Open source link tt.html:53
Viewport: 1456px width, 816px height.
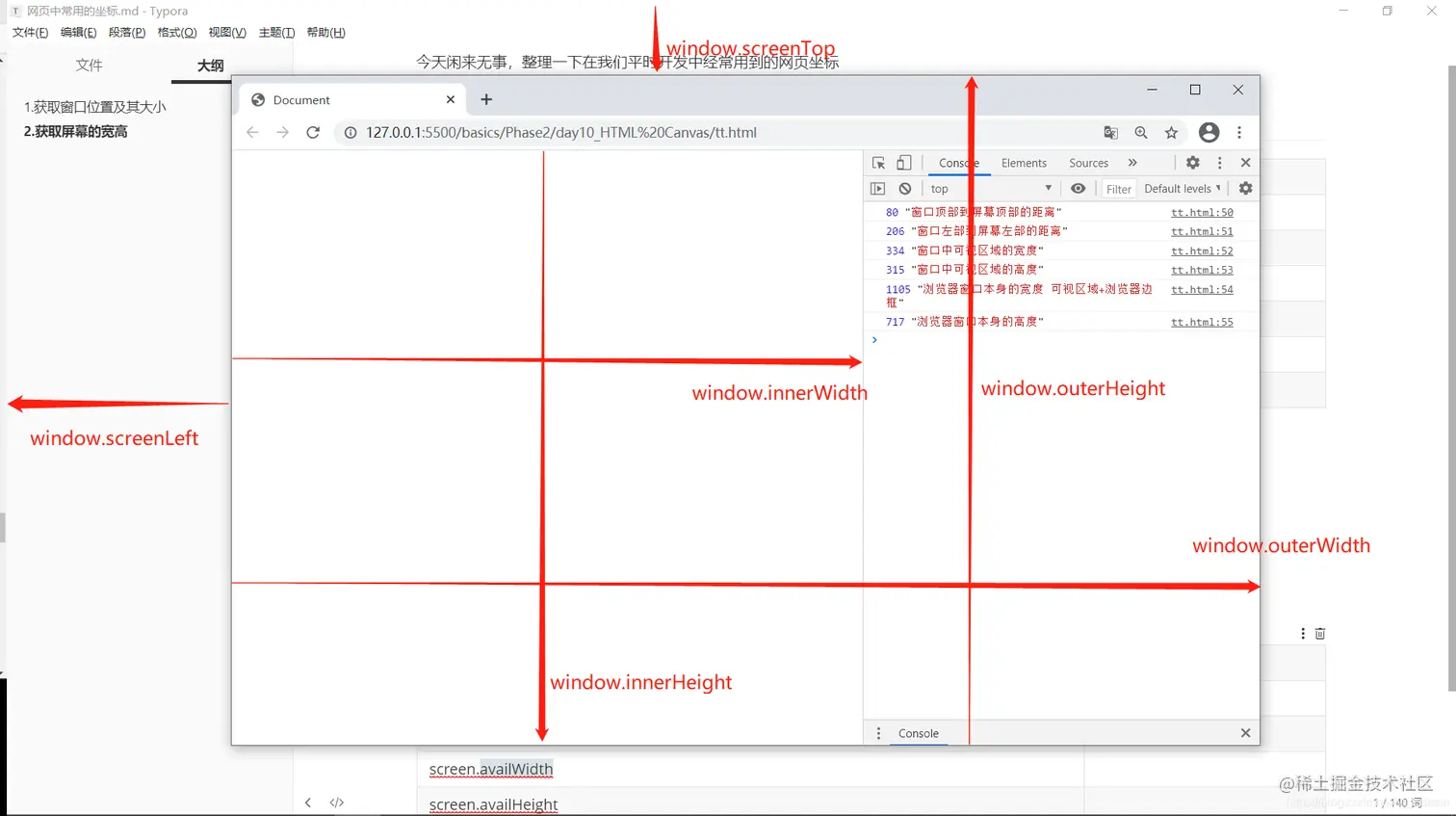pyautogui.click(x=1202, y=270)
